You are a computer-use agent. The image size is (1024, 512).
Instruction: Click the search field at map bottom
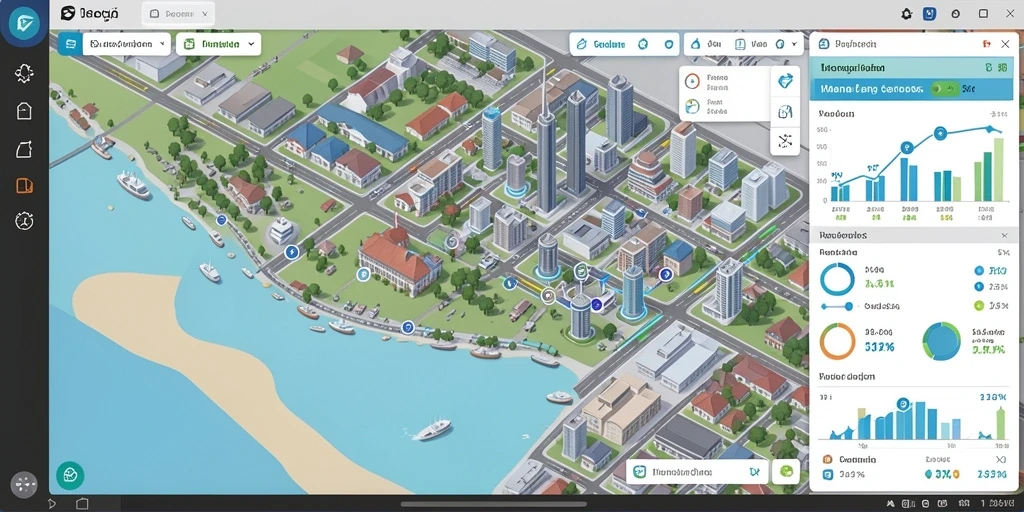[697, 471]
